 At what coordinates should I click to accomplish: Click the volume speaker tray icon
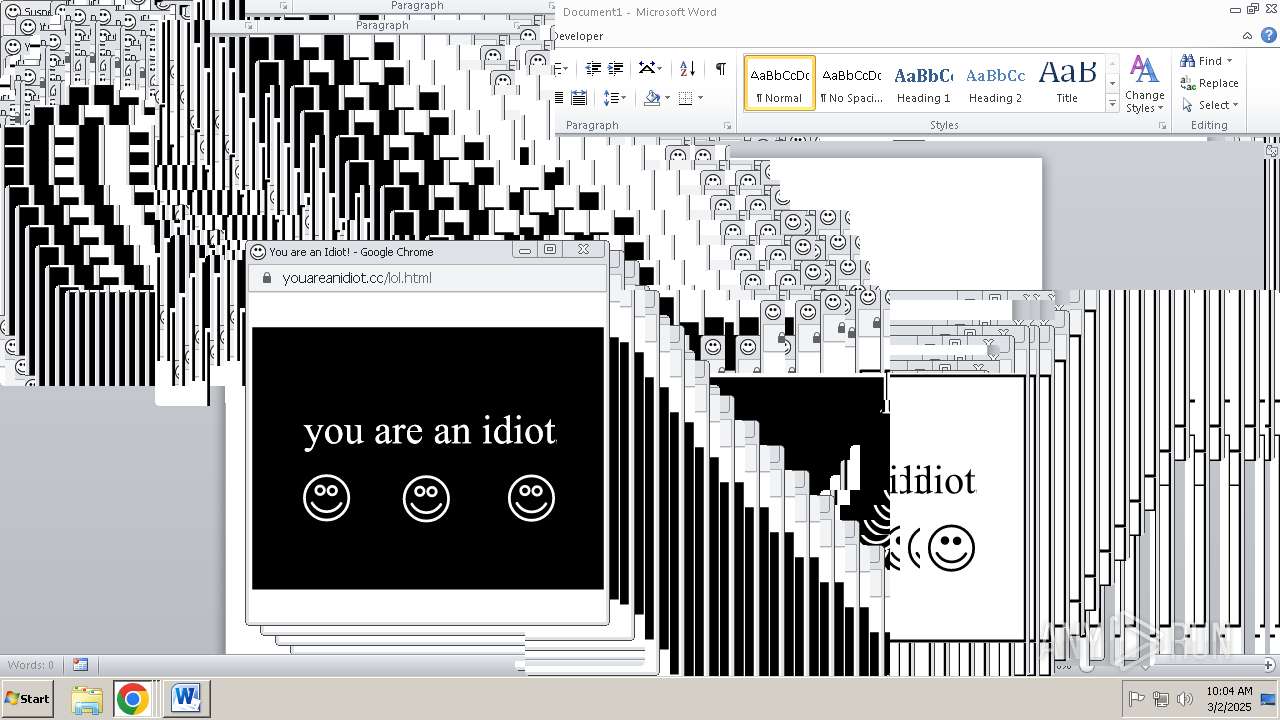(1185, 699)
